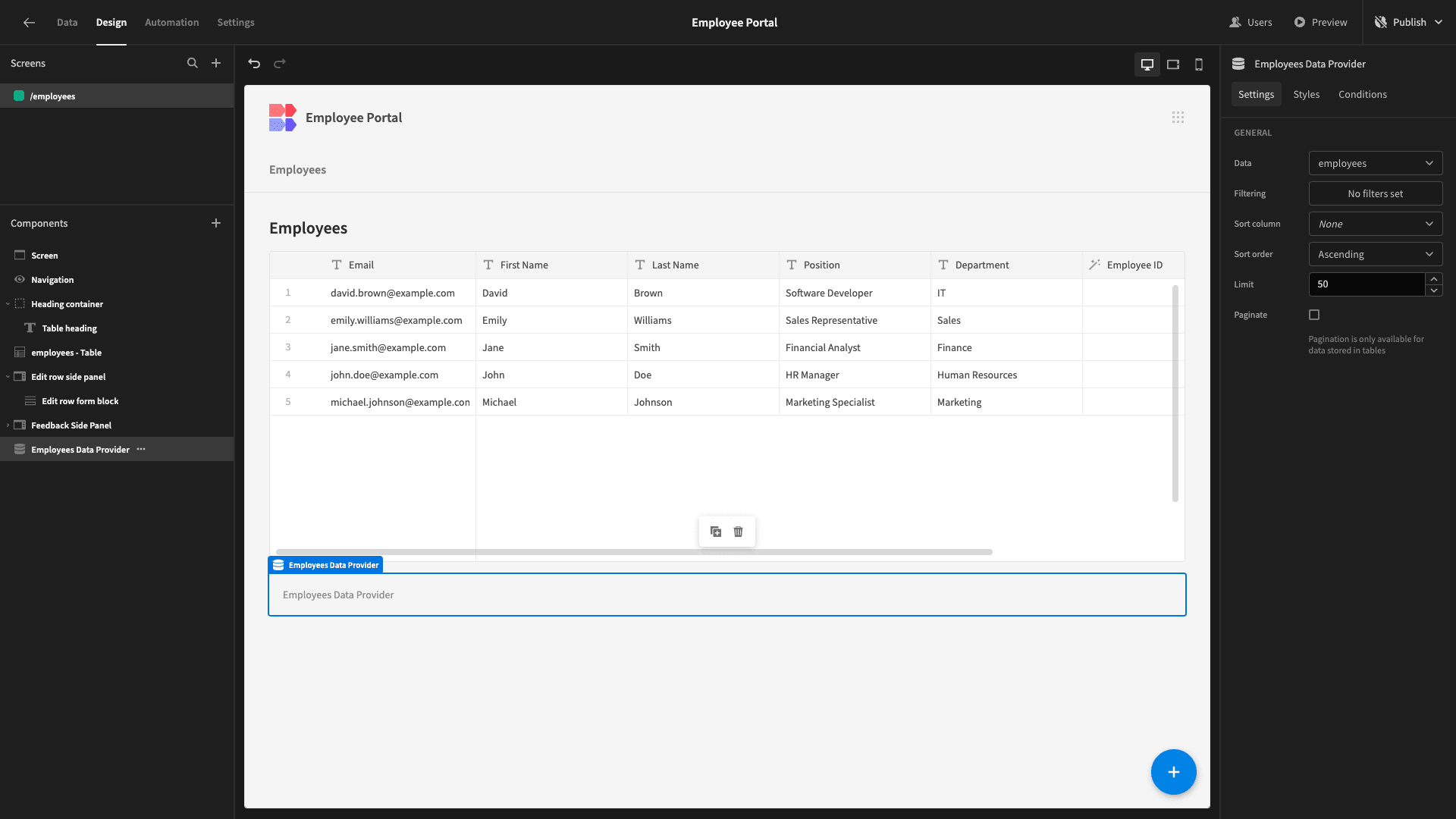Click the undo arrow icon
This screenshot has width=1456, height=819.
click(254, 63)
